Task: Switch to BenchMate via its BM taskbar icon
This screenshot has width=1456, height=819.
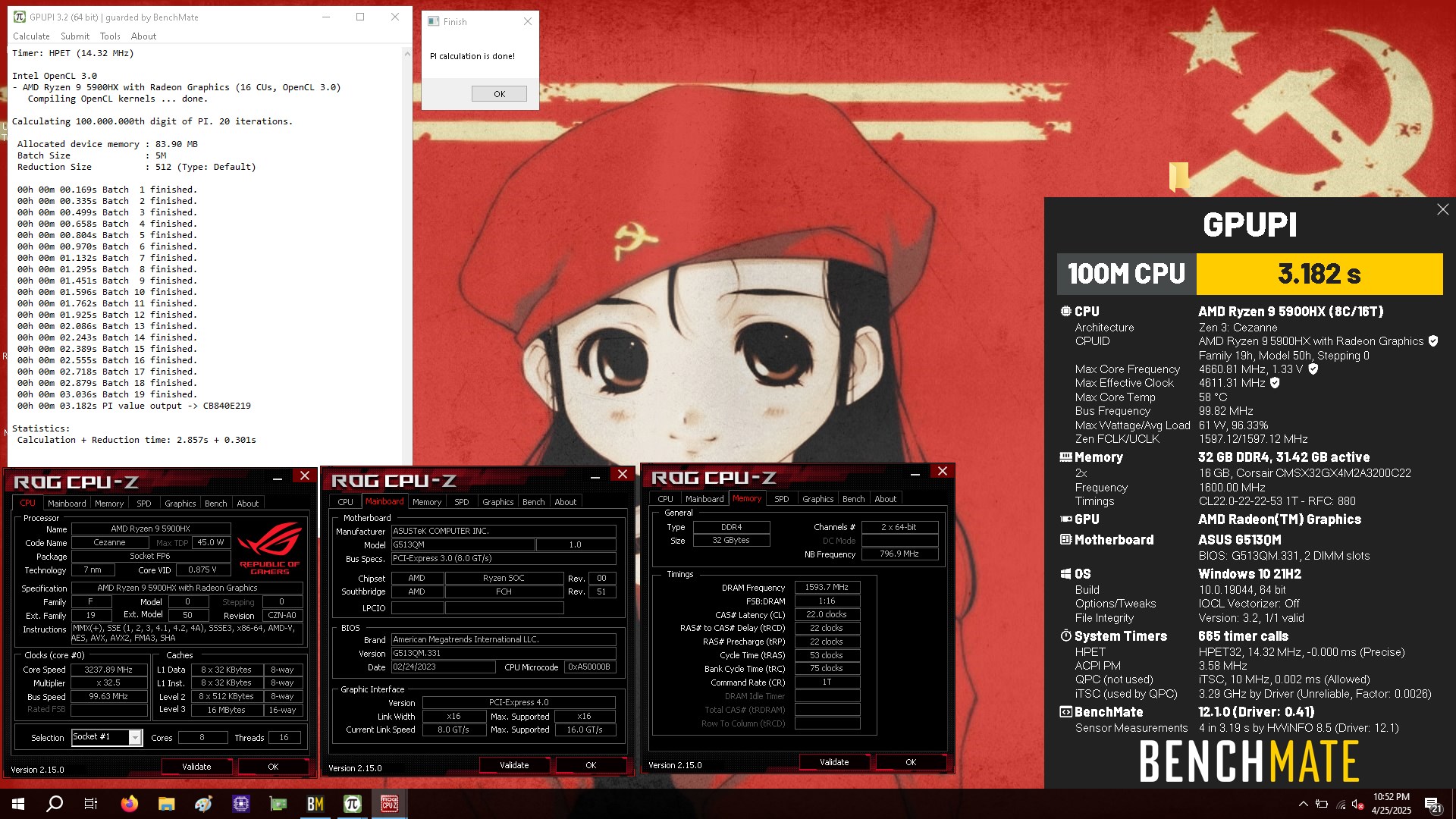Action: tap(315, 804)
